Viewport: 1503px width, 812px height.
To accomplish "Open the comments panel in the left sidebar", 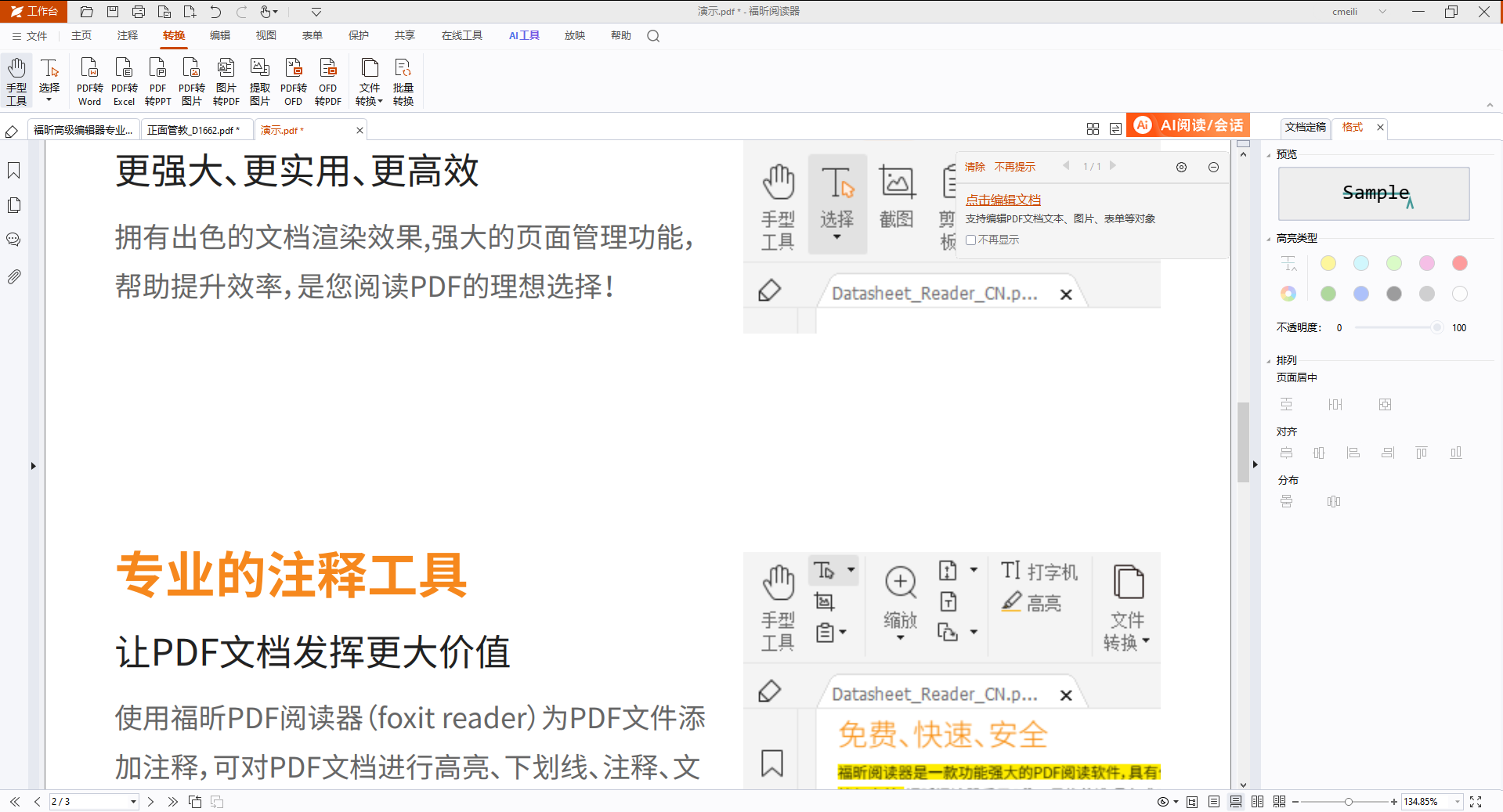I will point(14,240).
